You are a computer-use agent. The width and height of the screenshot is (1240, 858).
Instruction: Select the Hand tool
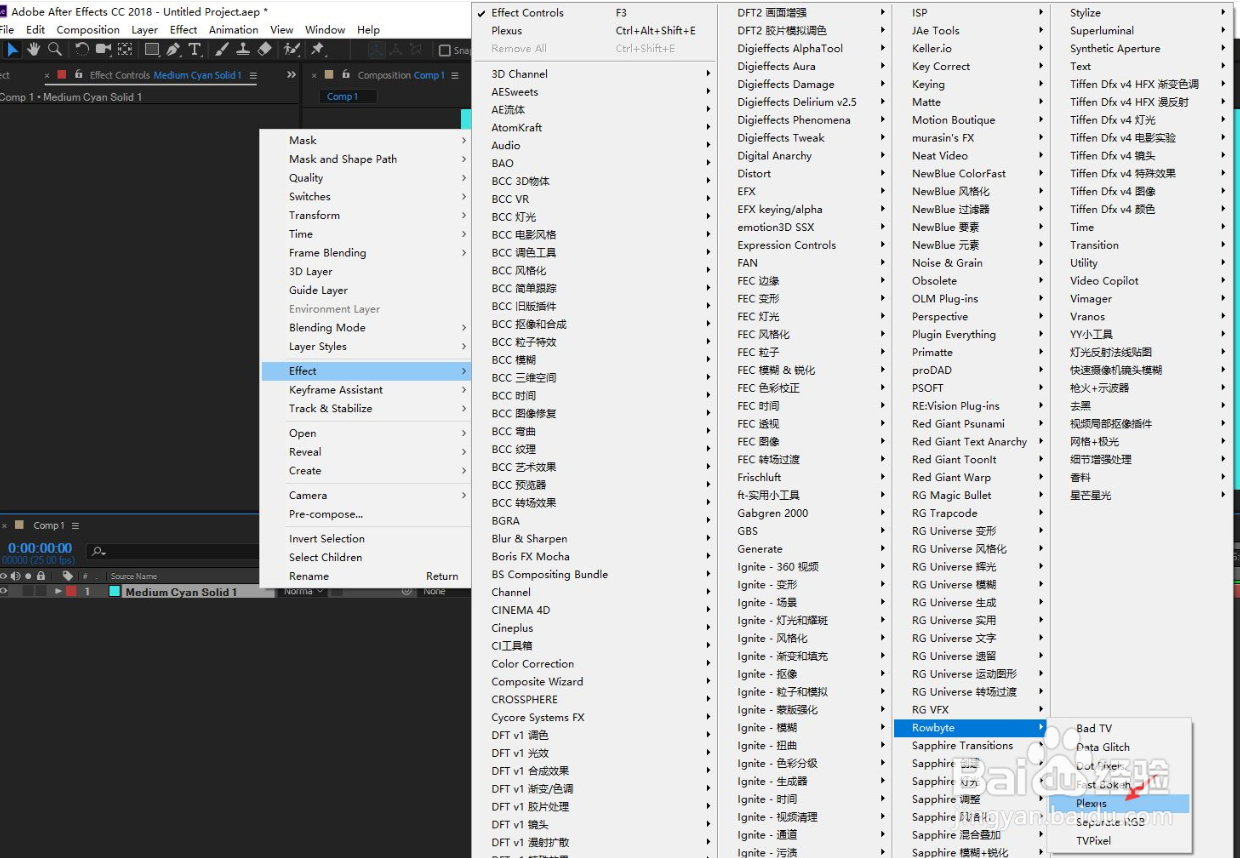(x=34, y=49)
